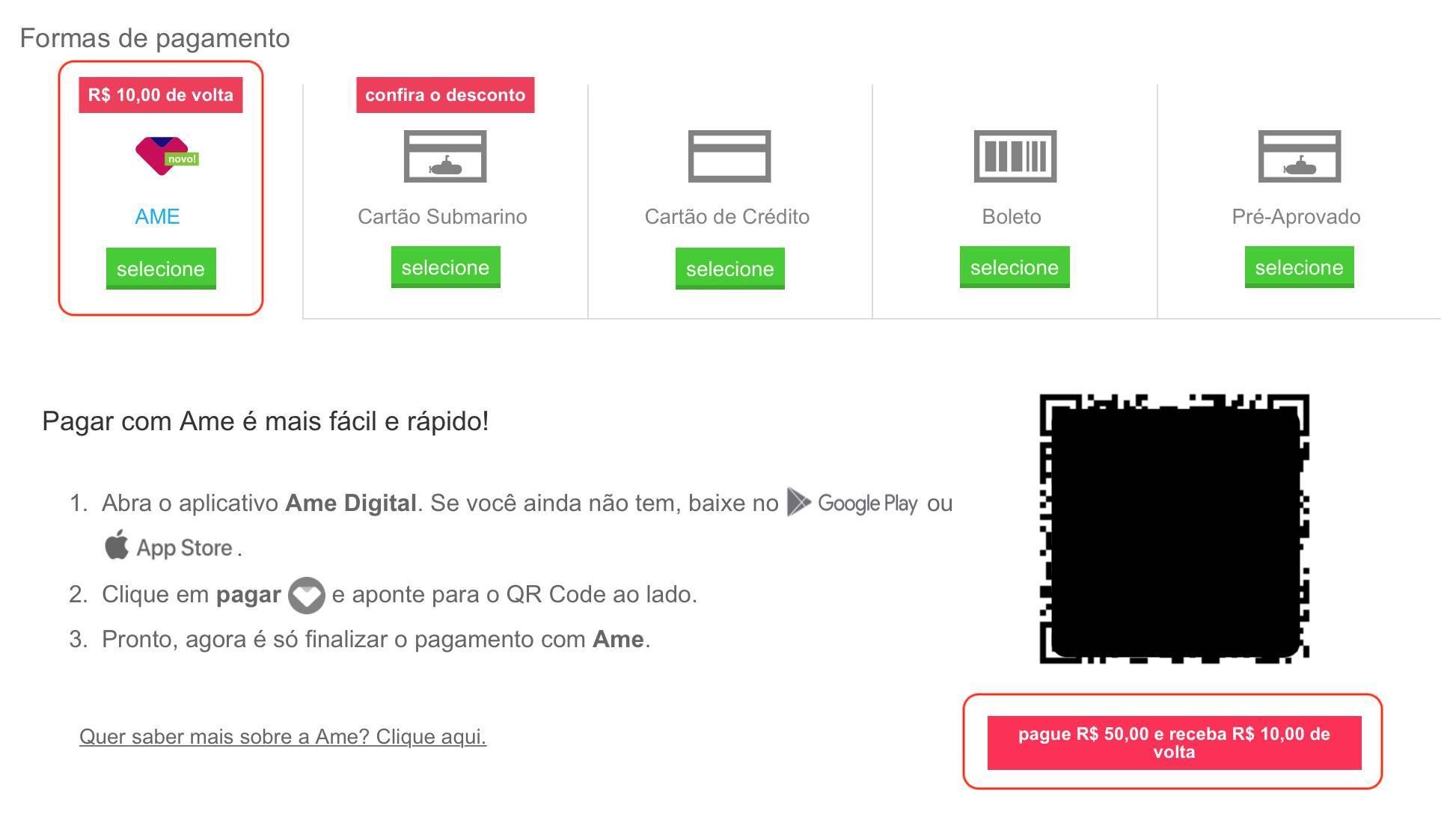Open Quer saber mais sobre a Ame link
This screenshot has height=832, width=1456.
click(283, 737)
